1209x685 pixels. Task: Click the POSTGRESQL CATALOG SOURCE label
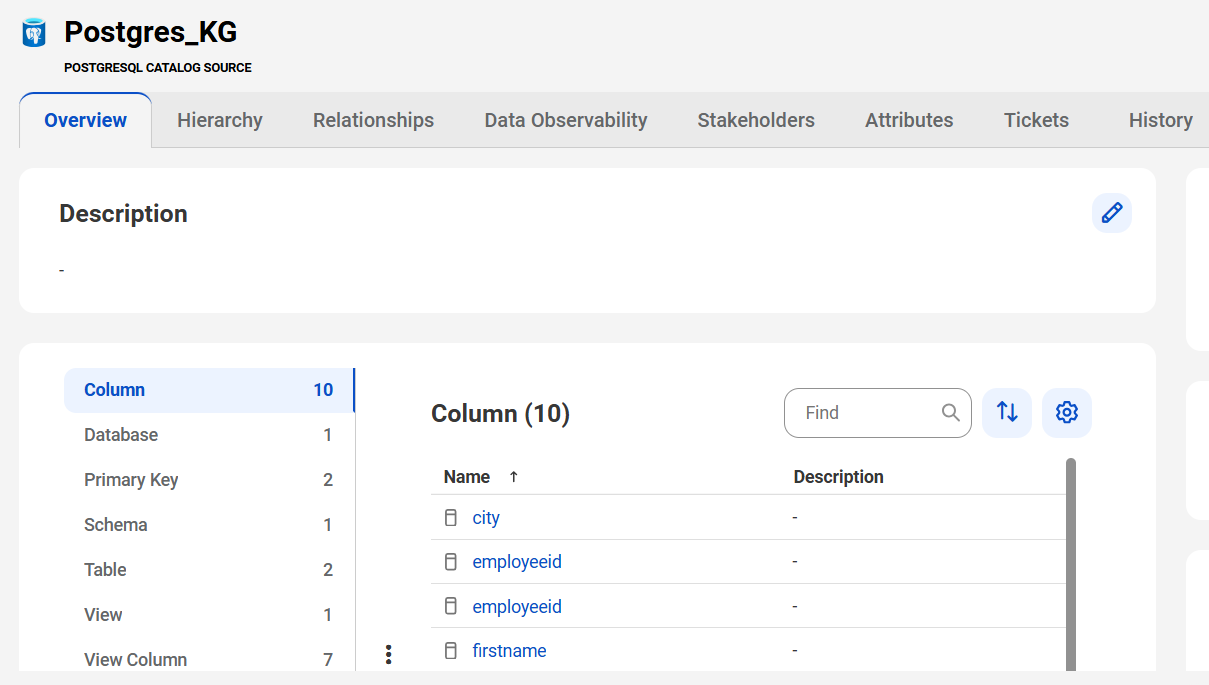[158, 68]
